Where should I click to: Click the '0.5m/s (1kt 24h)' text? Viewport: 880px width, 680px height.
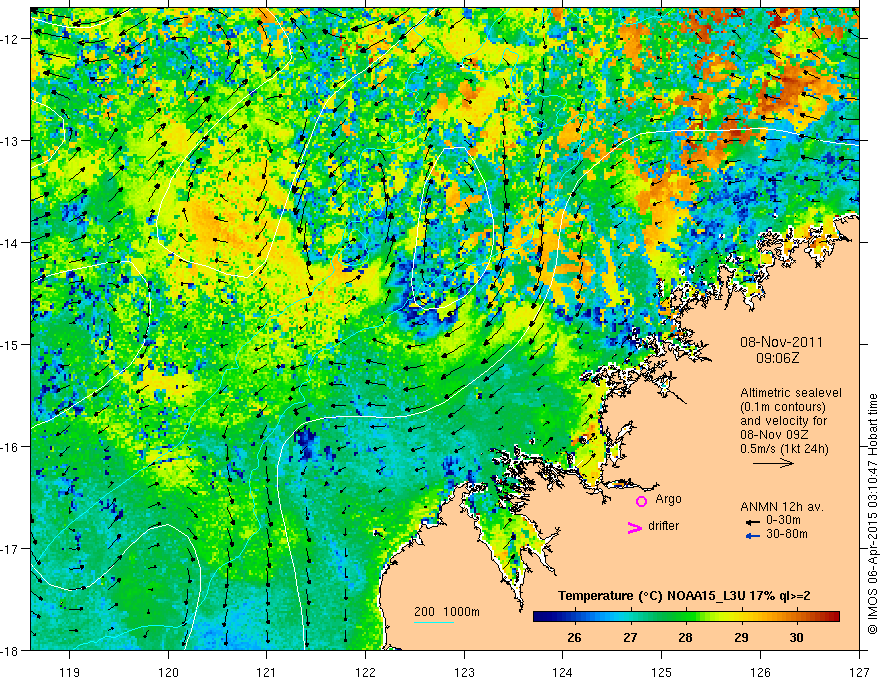click(x=784, y=449)
